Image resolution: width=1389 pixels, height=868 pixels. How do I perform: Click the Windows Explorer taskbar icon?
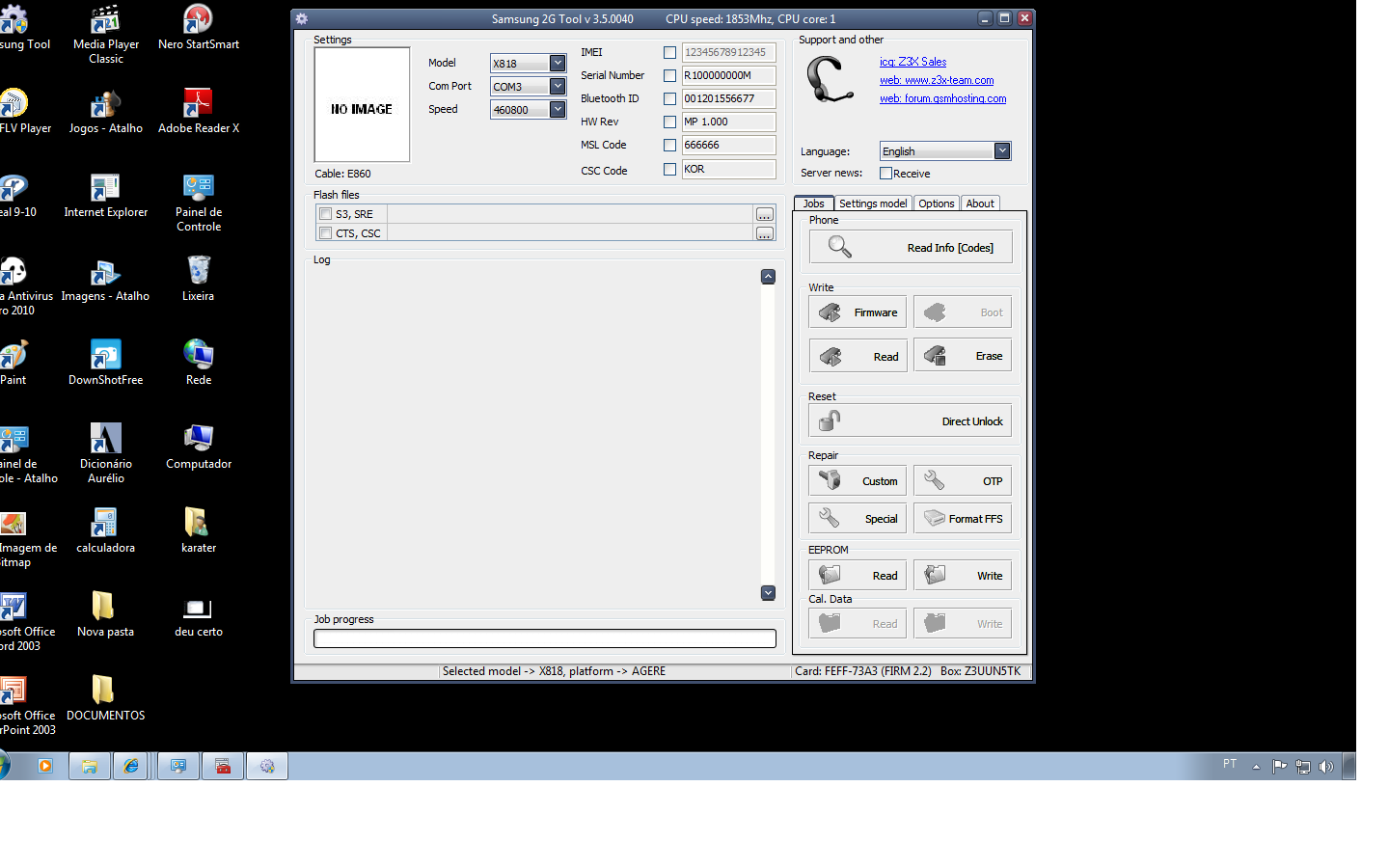90,766
